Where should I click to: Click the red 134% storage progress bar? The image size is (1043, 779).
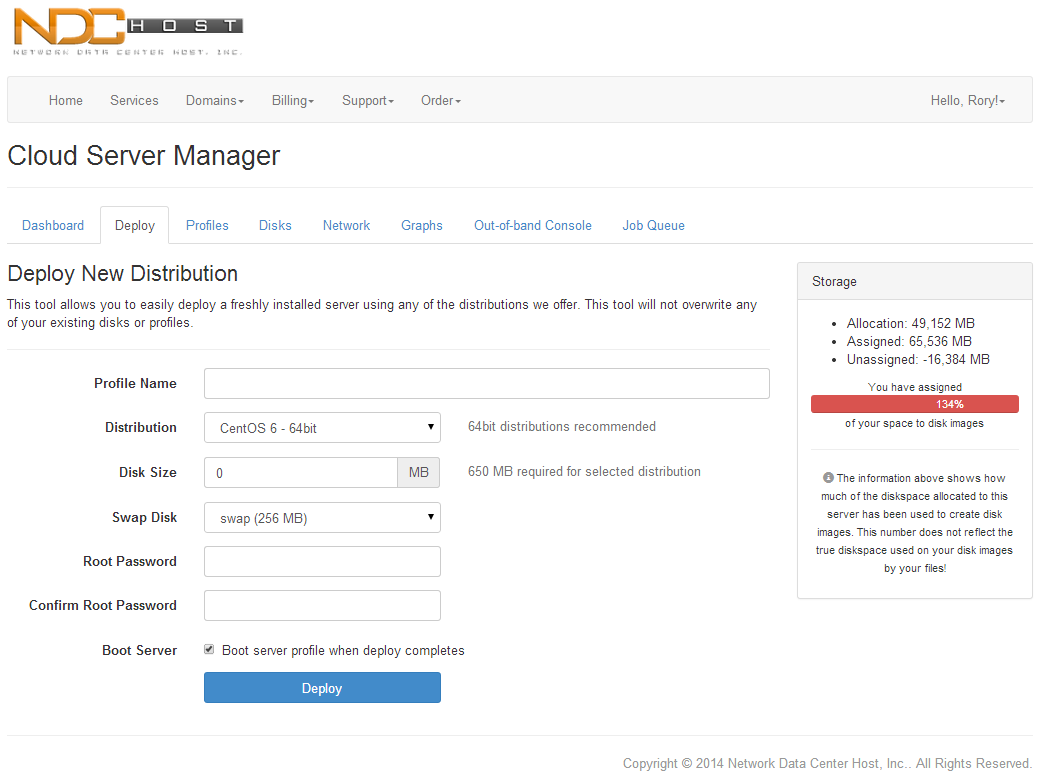[x=914, y=405]
